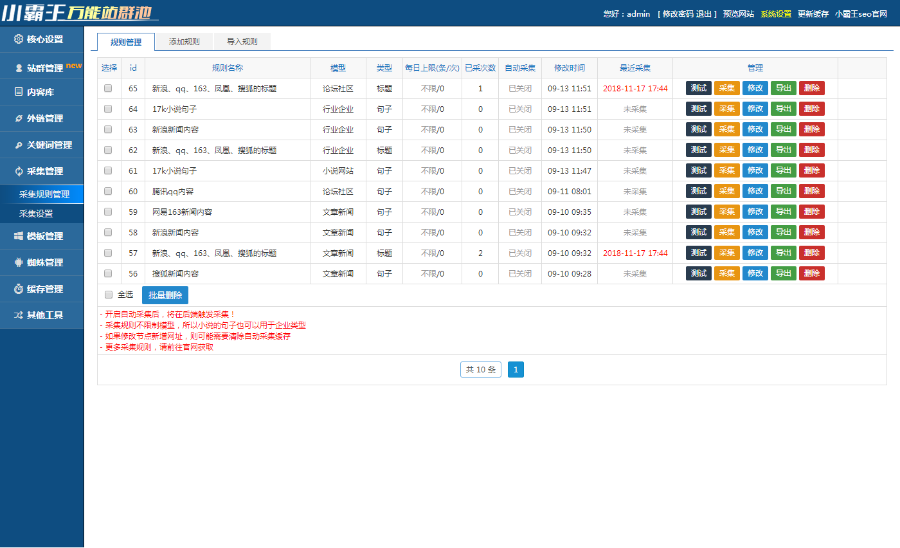
Task: Click the document icon beside 内容库
Action: pos(18,92)
